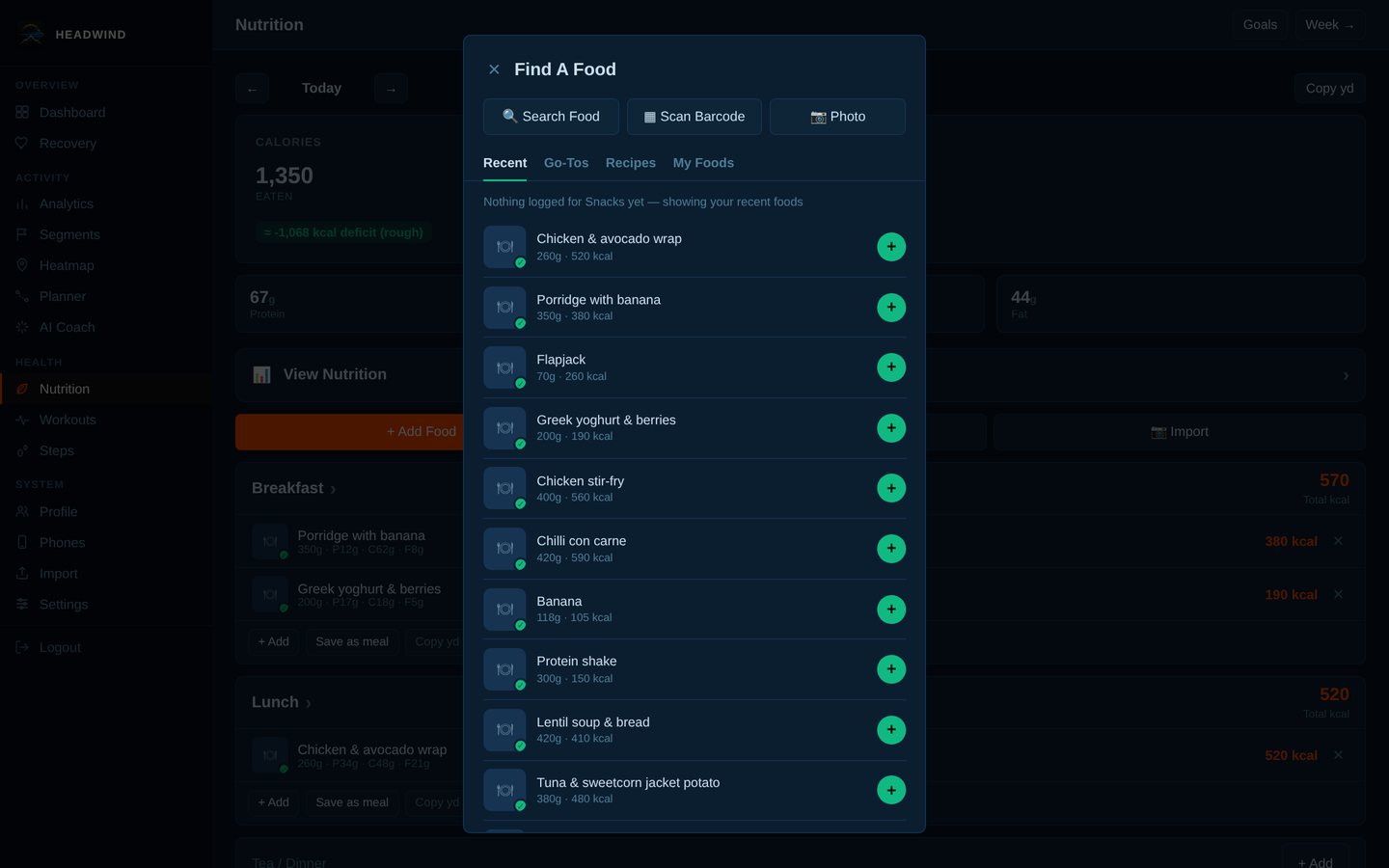
Task: Add Chicken stir-fry with the plus icon
Action: (891, 488)
